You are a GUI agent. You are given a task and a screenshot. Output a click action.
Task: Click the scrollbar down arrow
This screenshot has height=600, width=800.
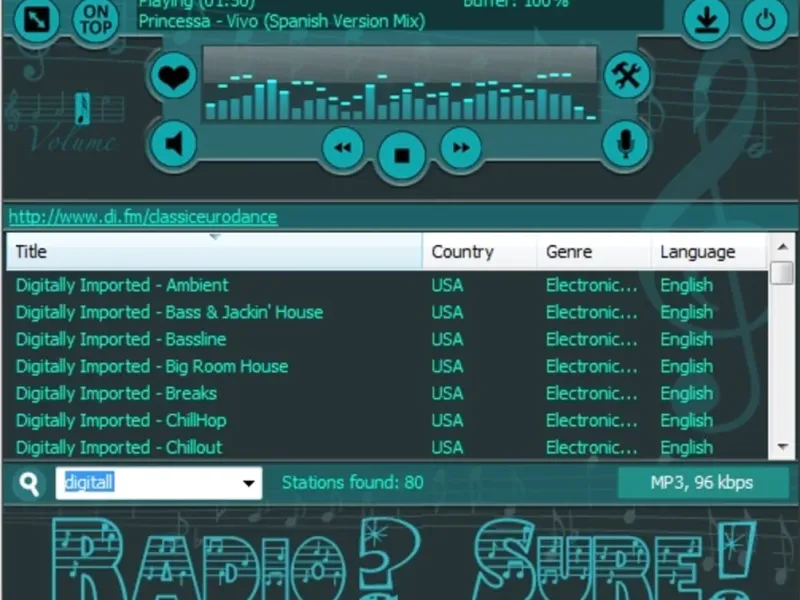(782, 447)
